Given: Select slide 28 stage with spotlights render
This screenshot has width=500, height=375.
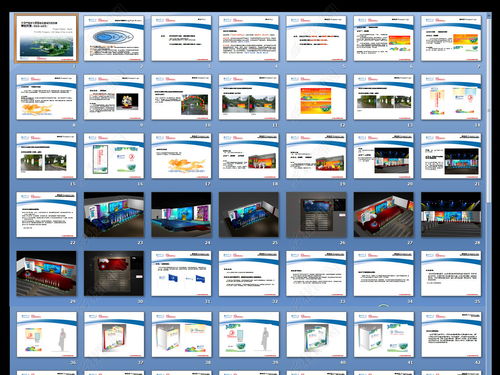Looking at the screenshot, I should pos(451,215).
